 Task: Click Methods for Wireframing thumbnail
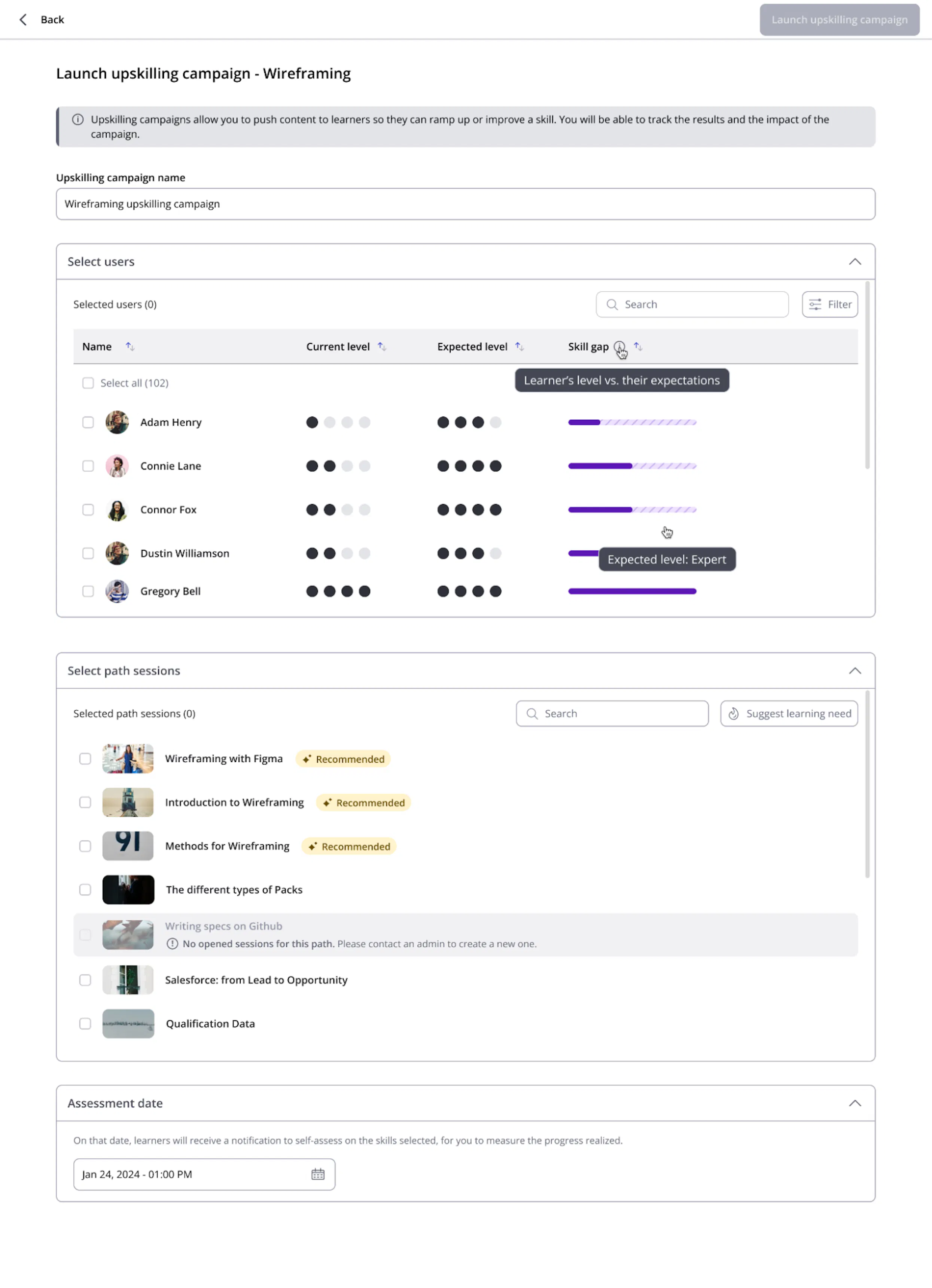128,846
